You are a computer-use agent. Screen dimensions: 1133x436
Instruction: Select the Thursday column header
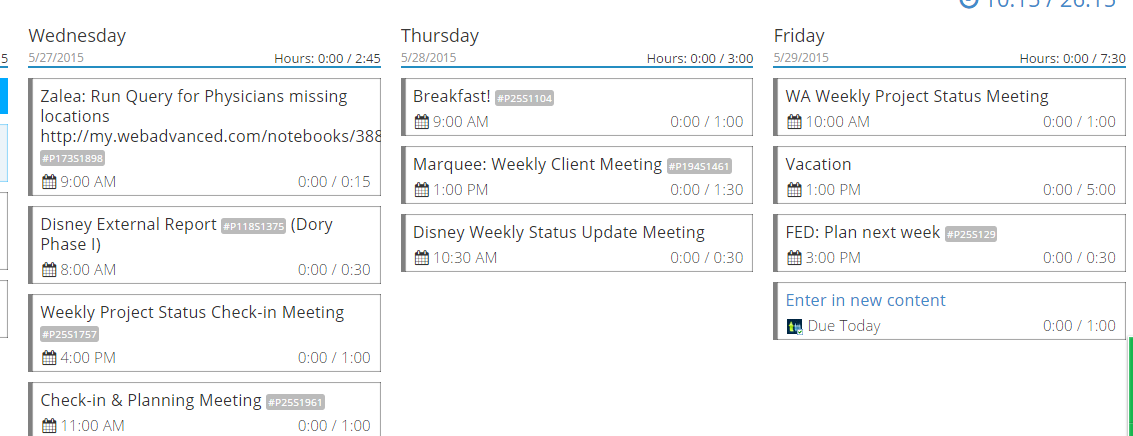point(440,36)
